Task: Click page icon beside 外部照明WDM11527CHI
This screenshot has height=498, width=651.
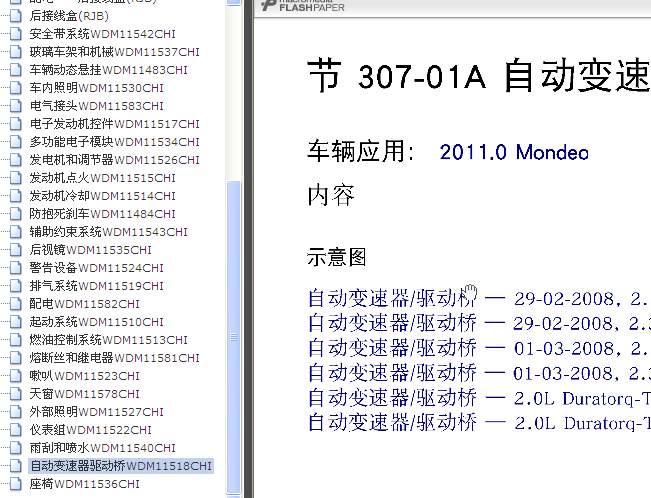Action: click(16, 412)
